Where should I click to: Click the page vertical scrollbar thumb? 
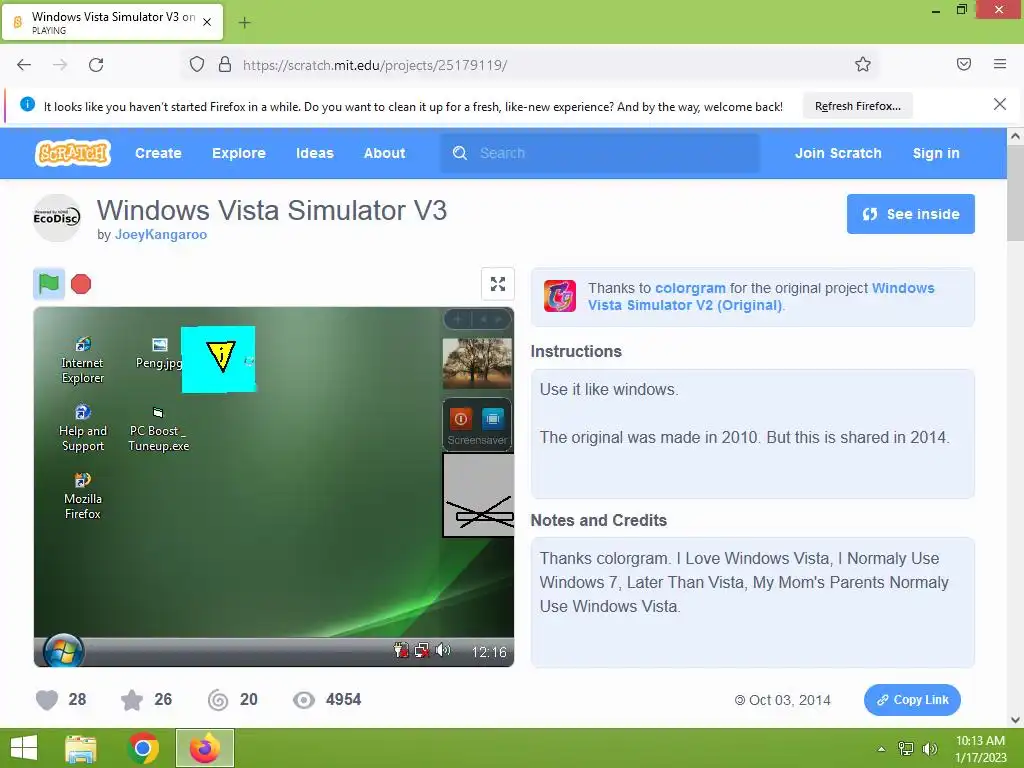[1015, 193]
